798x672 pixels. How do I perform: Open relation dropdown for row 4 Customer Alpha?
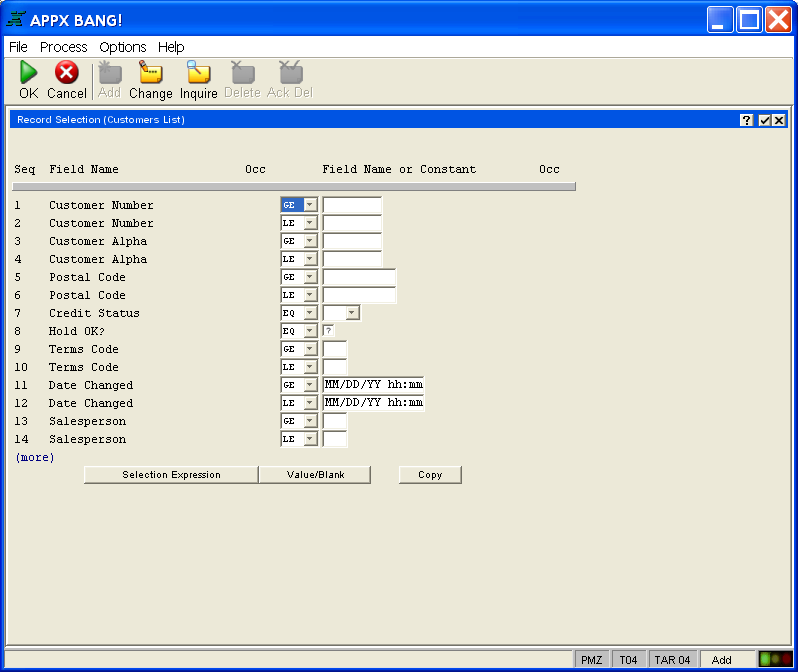[310, 259]
